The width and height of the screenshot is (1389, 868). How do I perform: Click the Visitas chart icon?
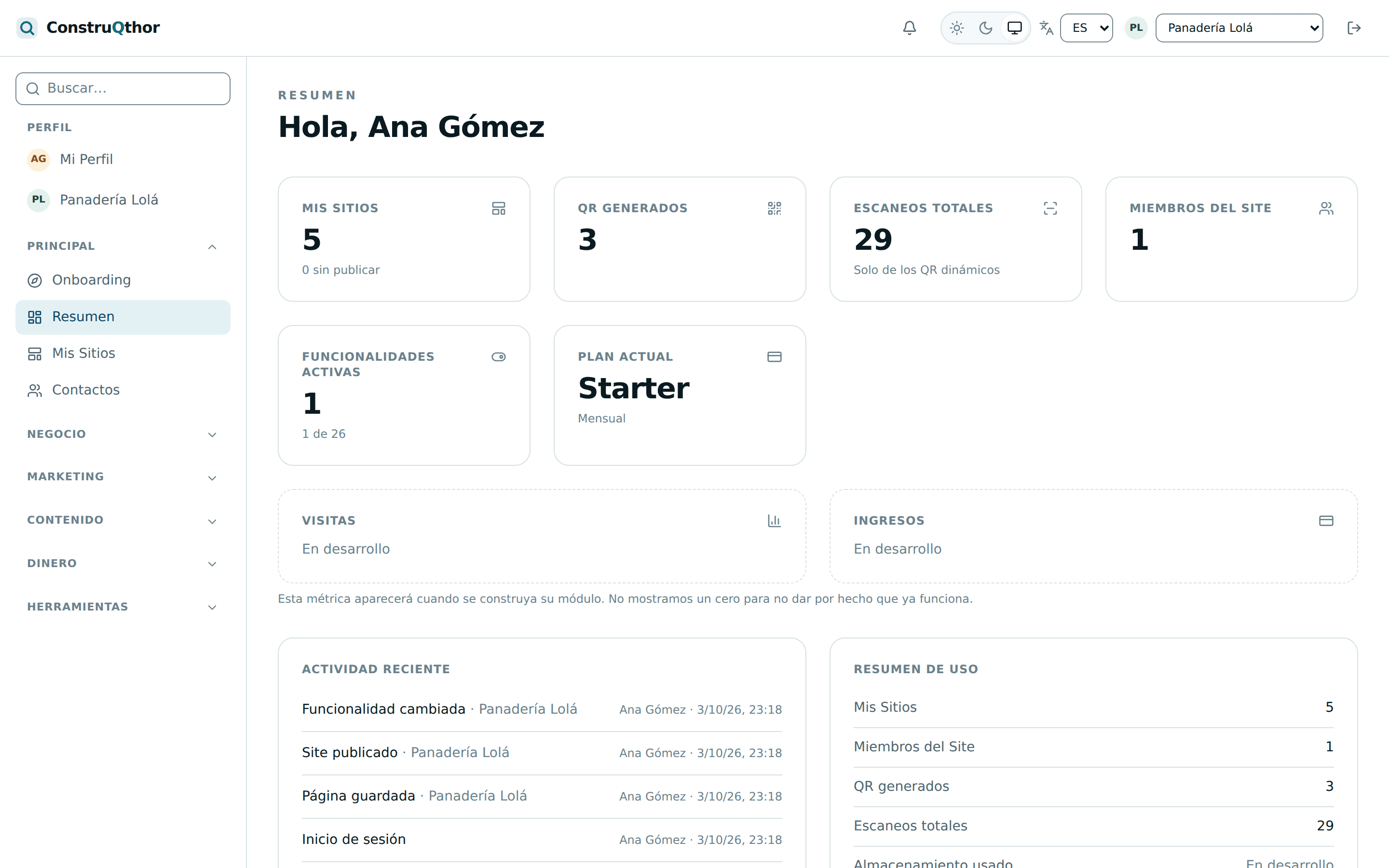coord(774,521)
